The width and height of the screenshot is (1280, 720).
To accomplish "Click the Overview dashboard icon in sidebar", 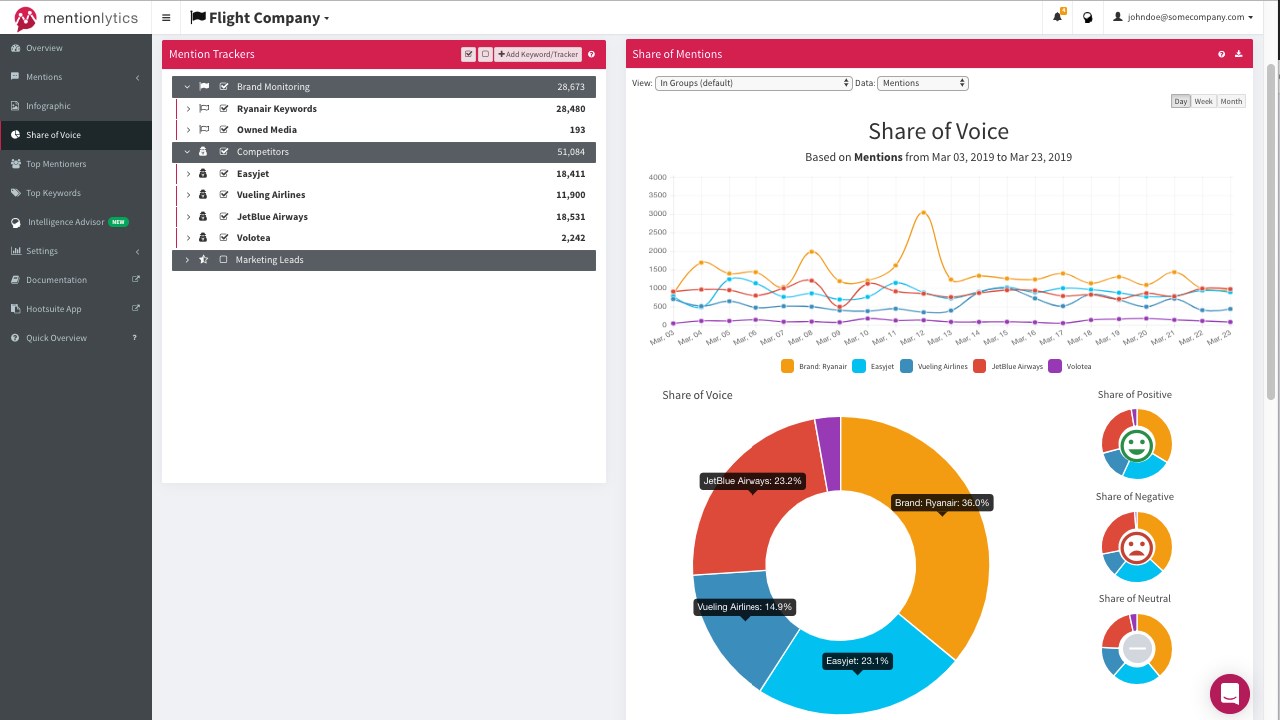I will point(15,48).
